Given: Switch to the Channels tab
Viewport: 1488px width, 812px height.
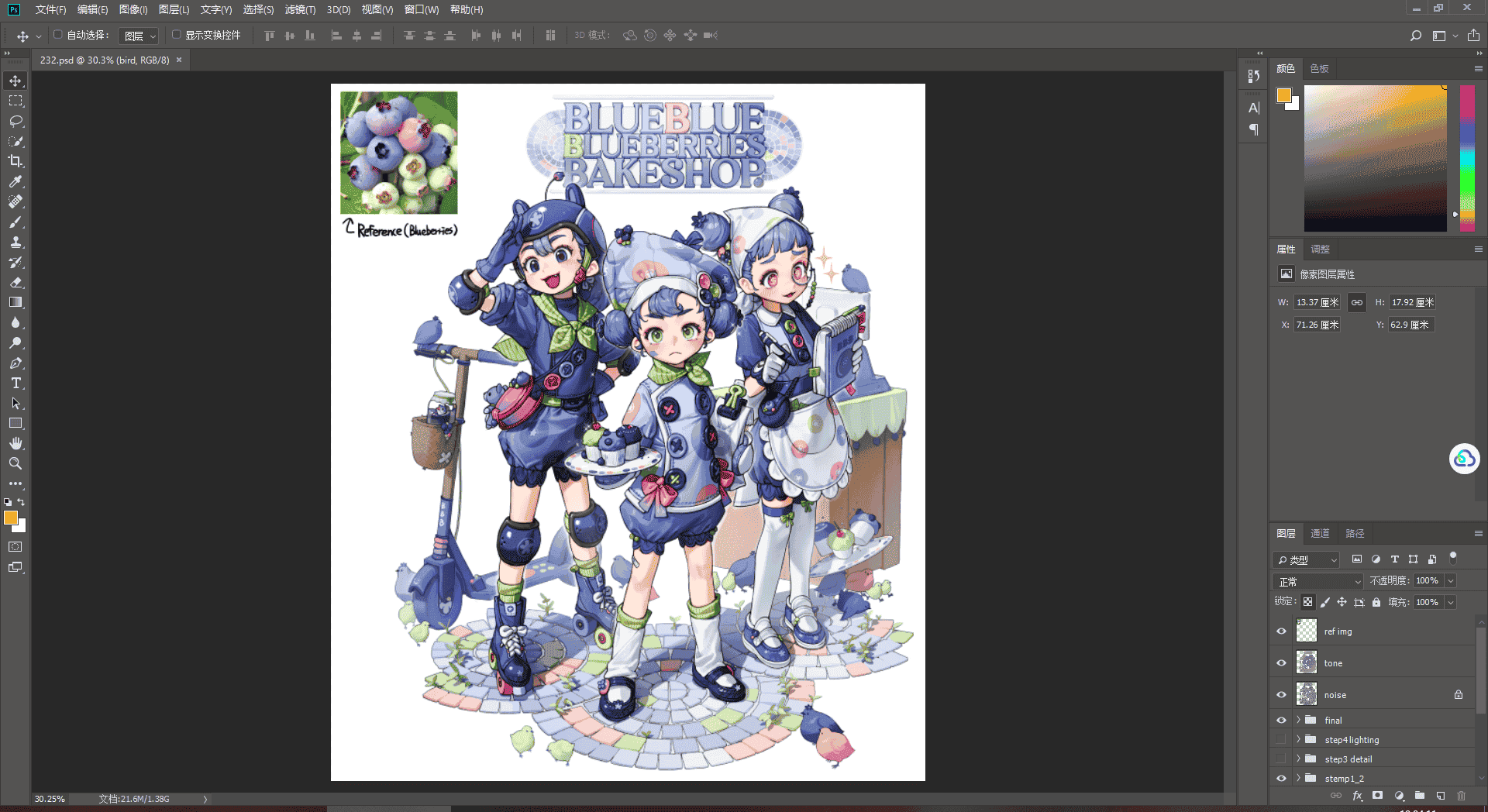Looking at the screenshot, I should click(1320, 533).
